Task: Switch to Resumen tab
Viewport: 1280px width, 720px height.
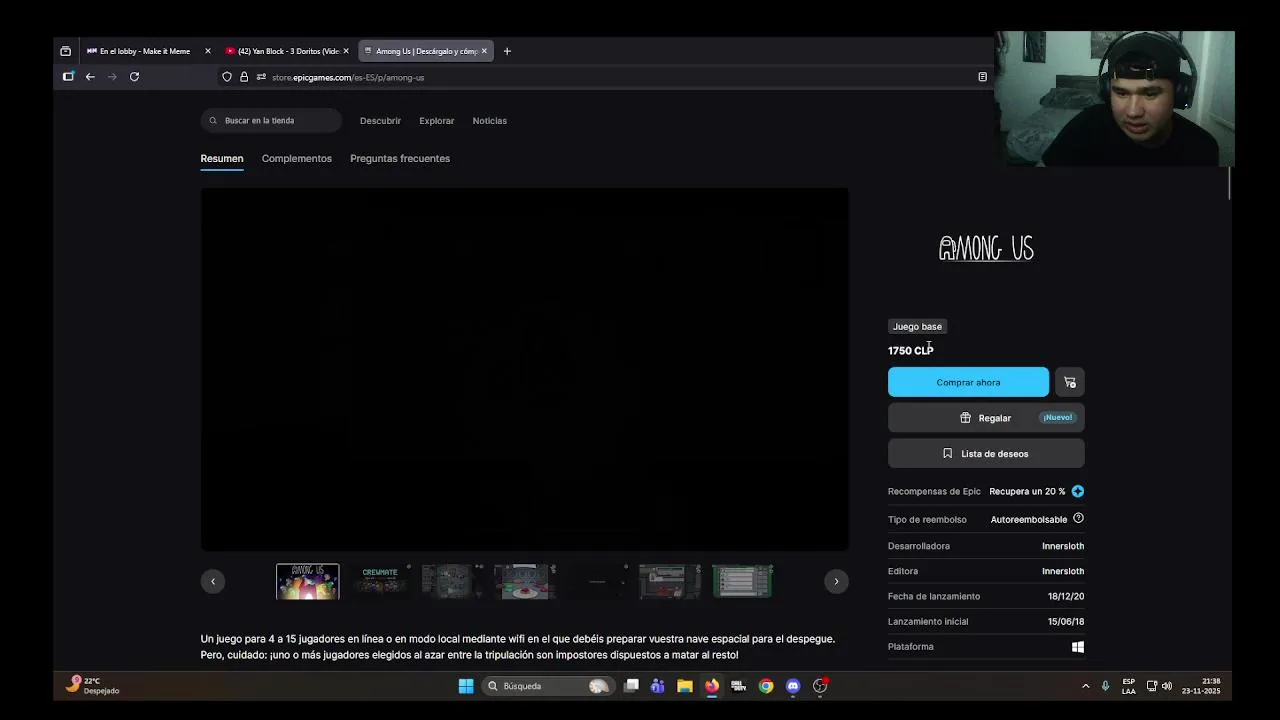Action: pos(222,159)
